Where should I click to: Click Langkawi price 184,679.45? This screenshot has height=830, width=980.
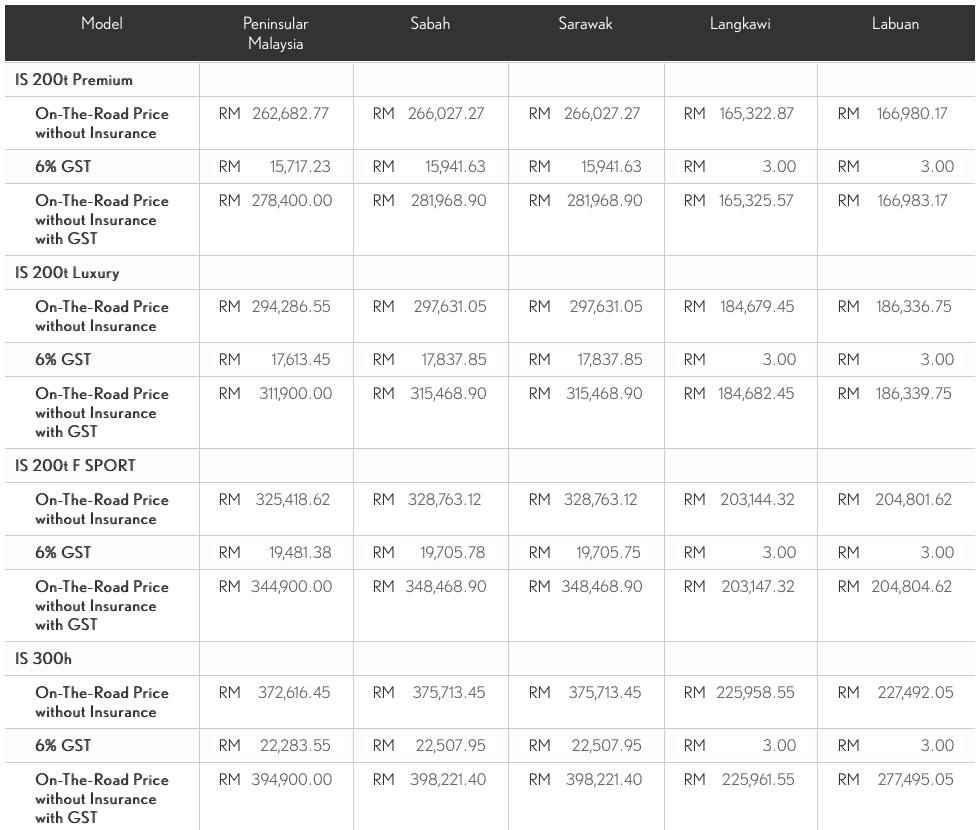tap(757, 307)
